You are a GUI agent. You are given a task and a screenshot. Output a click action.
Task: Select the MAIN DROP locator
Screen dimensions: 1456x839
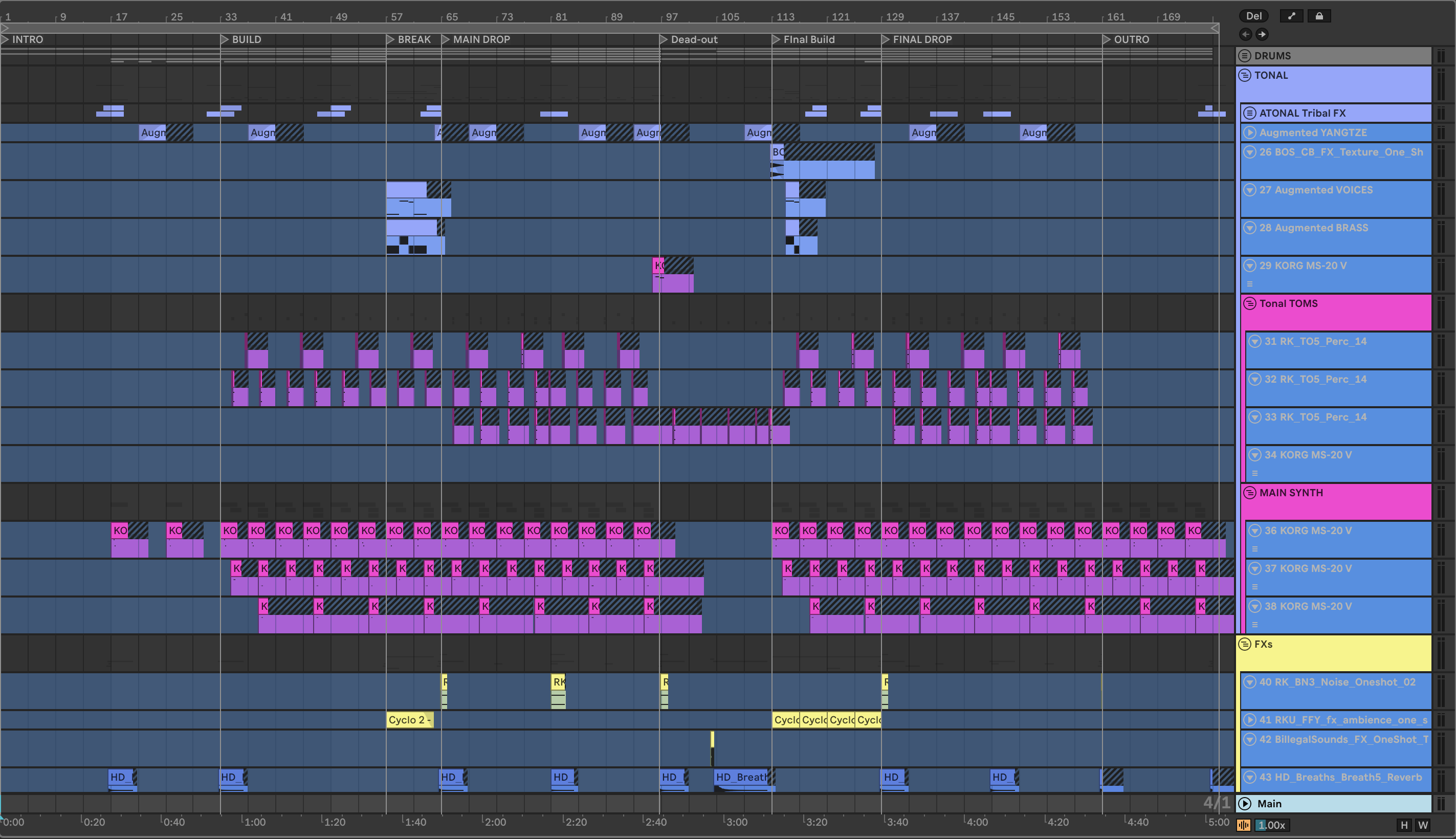480,40
